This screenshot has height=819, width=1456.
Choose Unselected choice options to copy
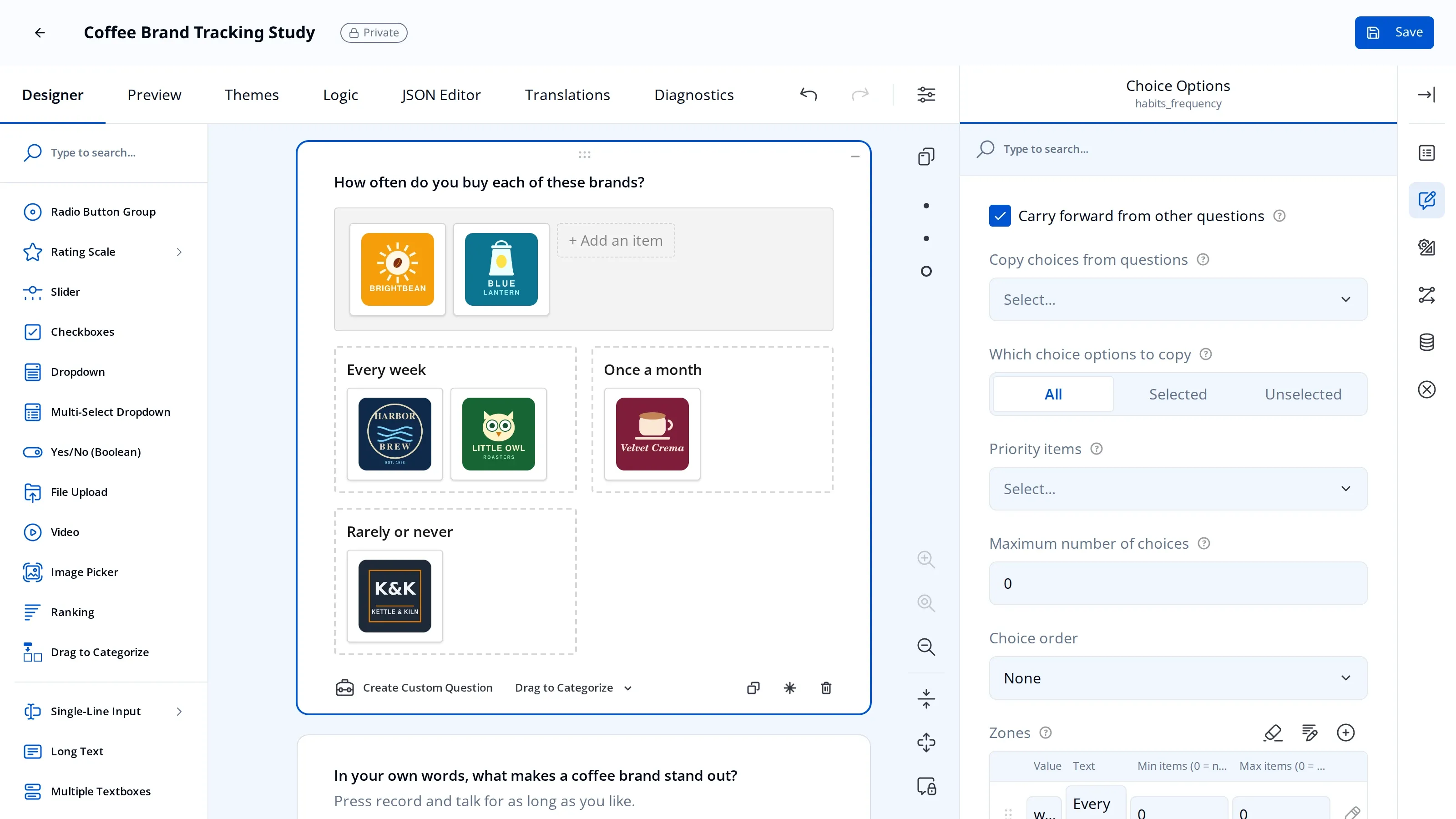pos(1303,394)
